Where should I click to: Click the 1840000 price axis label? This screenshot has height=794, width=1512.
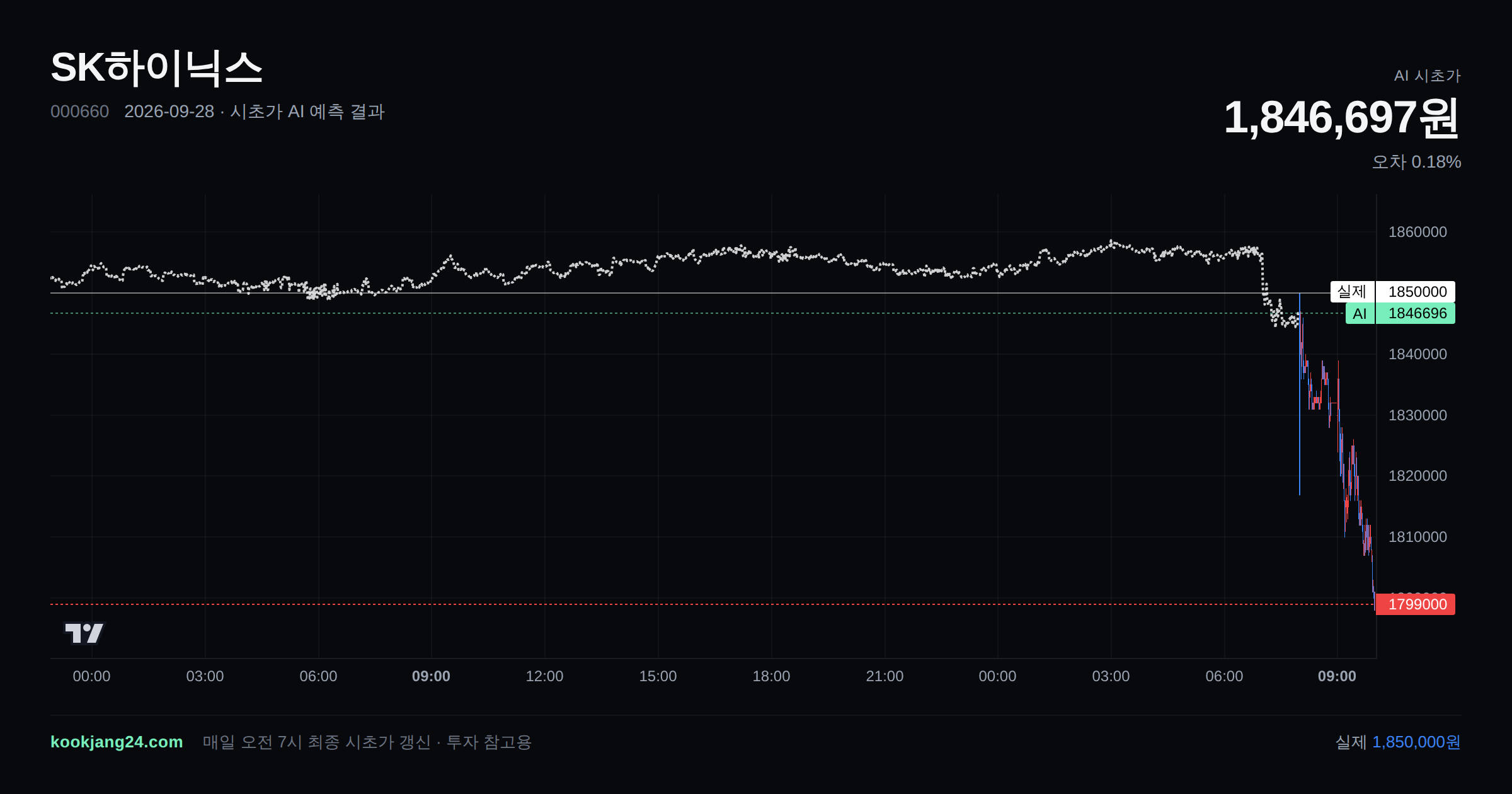1417,354
